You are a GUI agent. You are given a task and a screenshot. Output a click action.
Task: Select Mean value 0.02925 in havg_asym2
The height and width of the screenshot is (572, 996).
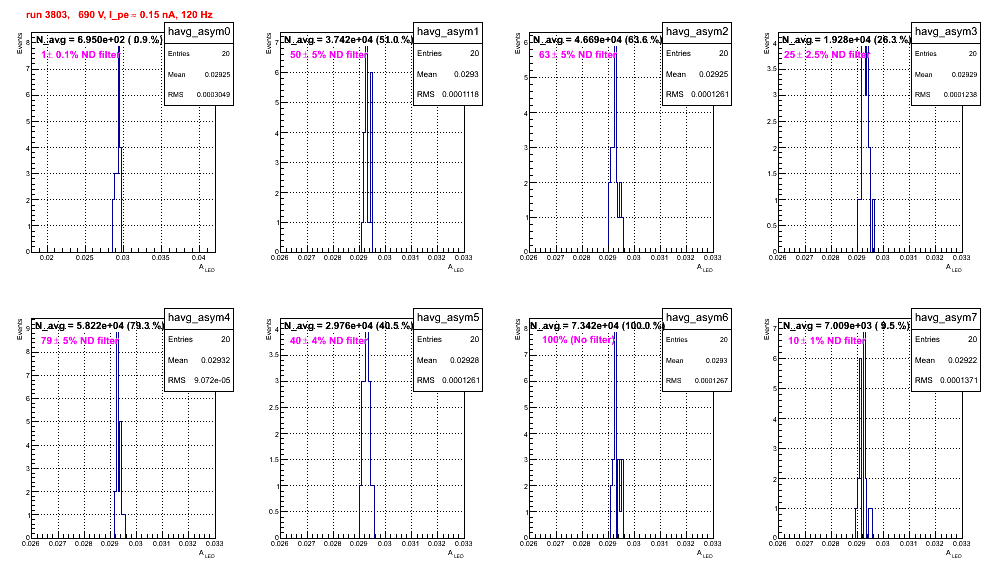(x=714, y=74)
